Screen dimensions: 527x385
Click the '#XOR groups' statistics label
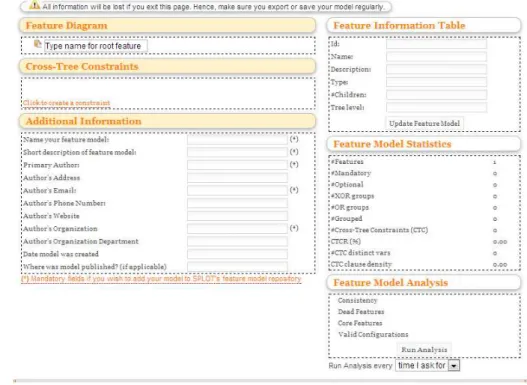coord(353,196)
